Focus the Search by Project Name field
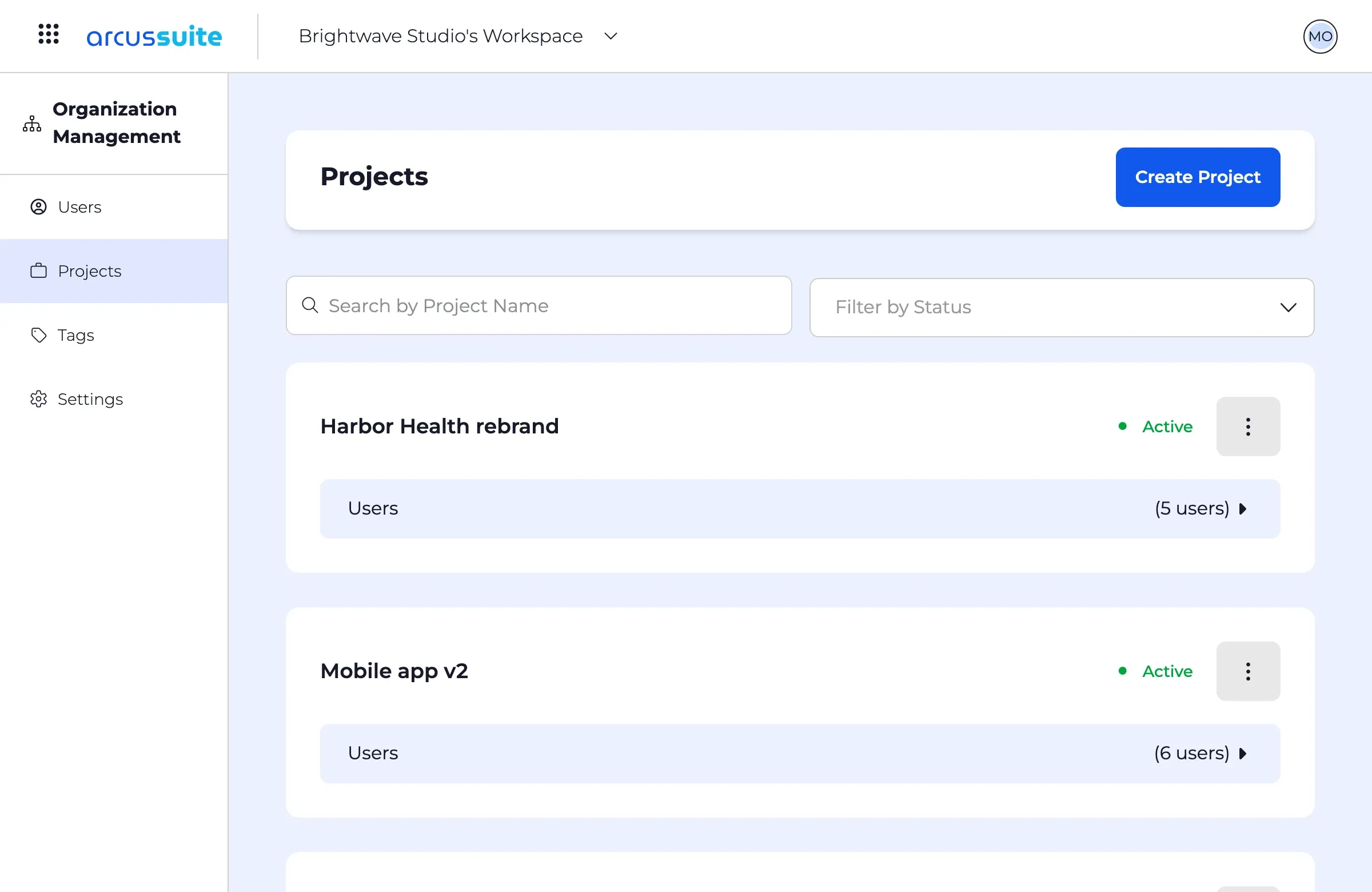The height and width of the screenshot is (892, 1372). [x=539, y=305]
